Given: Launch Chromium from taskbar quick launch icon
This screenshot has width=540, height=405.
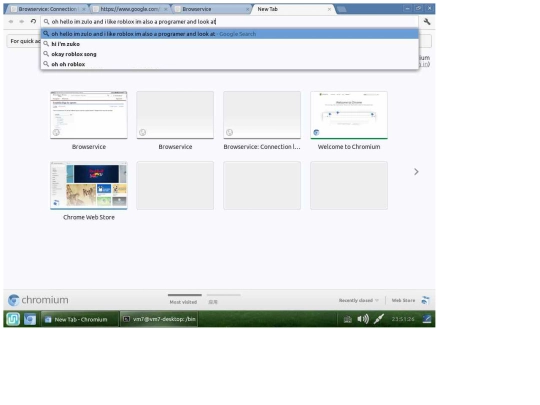Looking at the screenshot, I should click(x=30, y=319).
